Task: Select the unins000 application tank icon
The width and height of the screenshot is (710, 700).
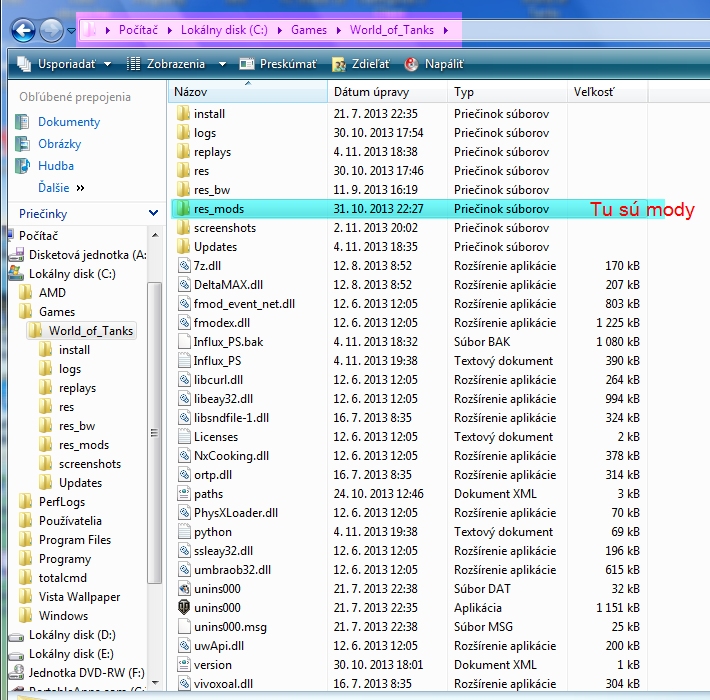Action: (x=184, y=608)
